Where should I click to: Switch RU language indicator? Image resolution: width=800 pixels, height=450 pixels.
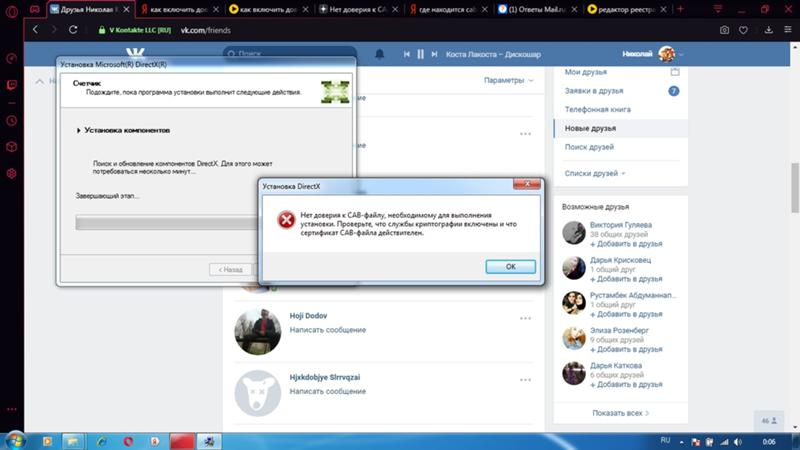(665, 440)
